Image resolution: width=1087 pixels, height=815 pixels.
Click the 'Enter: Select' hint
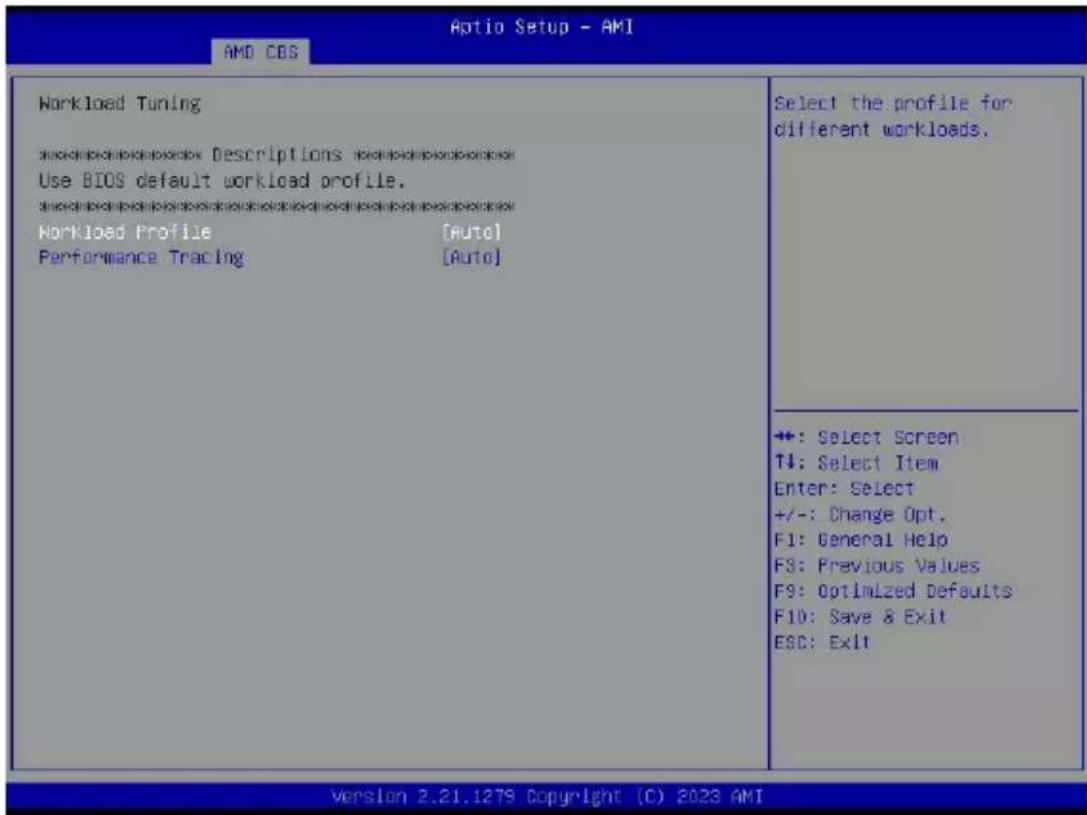[844, 489]
